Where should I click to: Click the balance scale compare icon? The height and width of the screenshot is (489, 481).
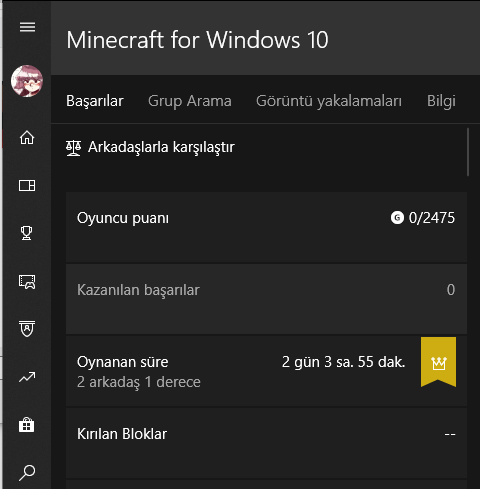(x=73, y=148)
